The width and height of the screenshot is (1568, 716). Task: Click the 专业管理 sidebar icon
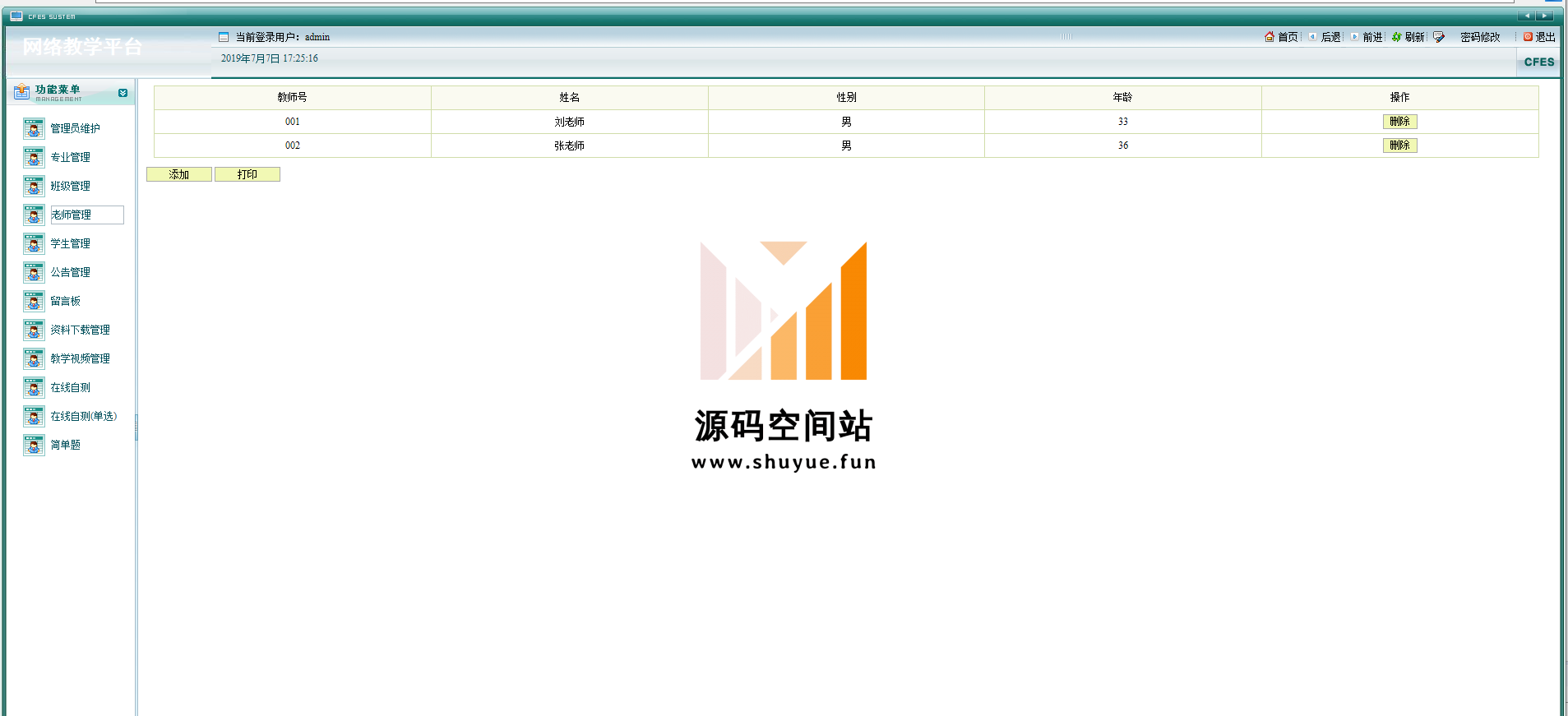coord(34,158)
